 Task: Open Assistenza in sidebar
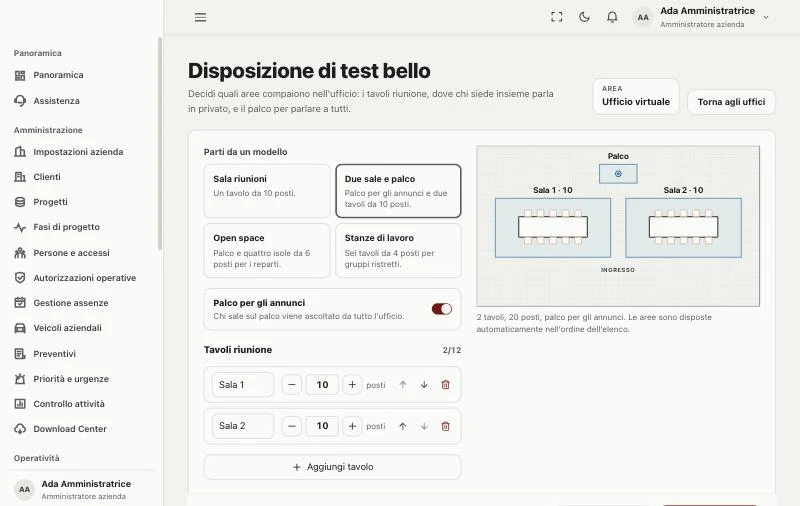tap(56, 101)
